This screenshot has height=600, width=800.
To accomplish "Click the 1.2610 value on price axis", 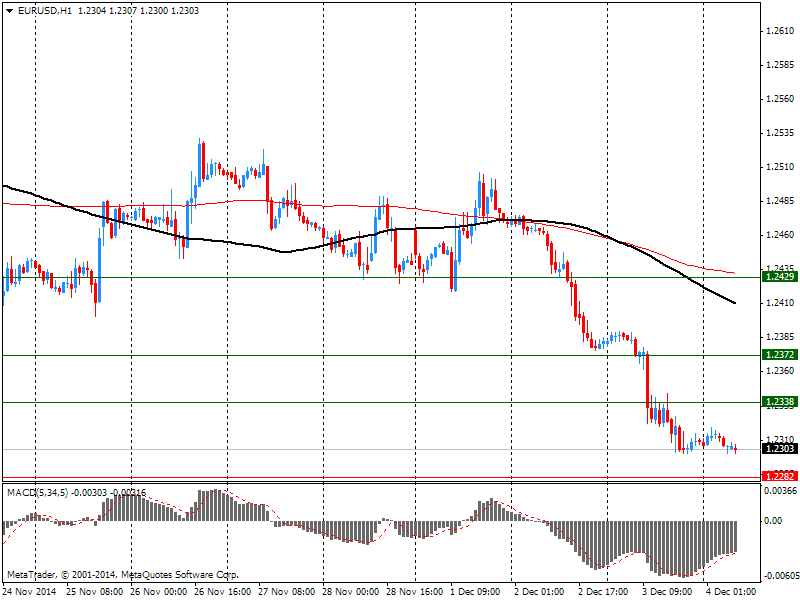I will pos(780,31).
